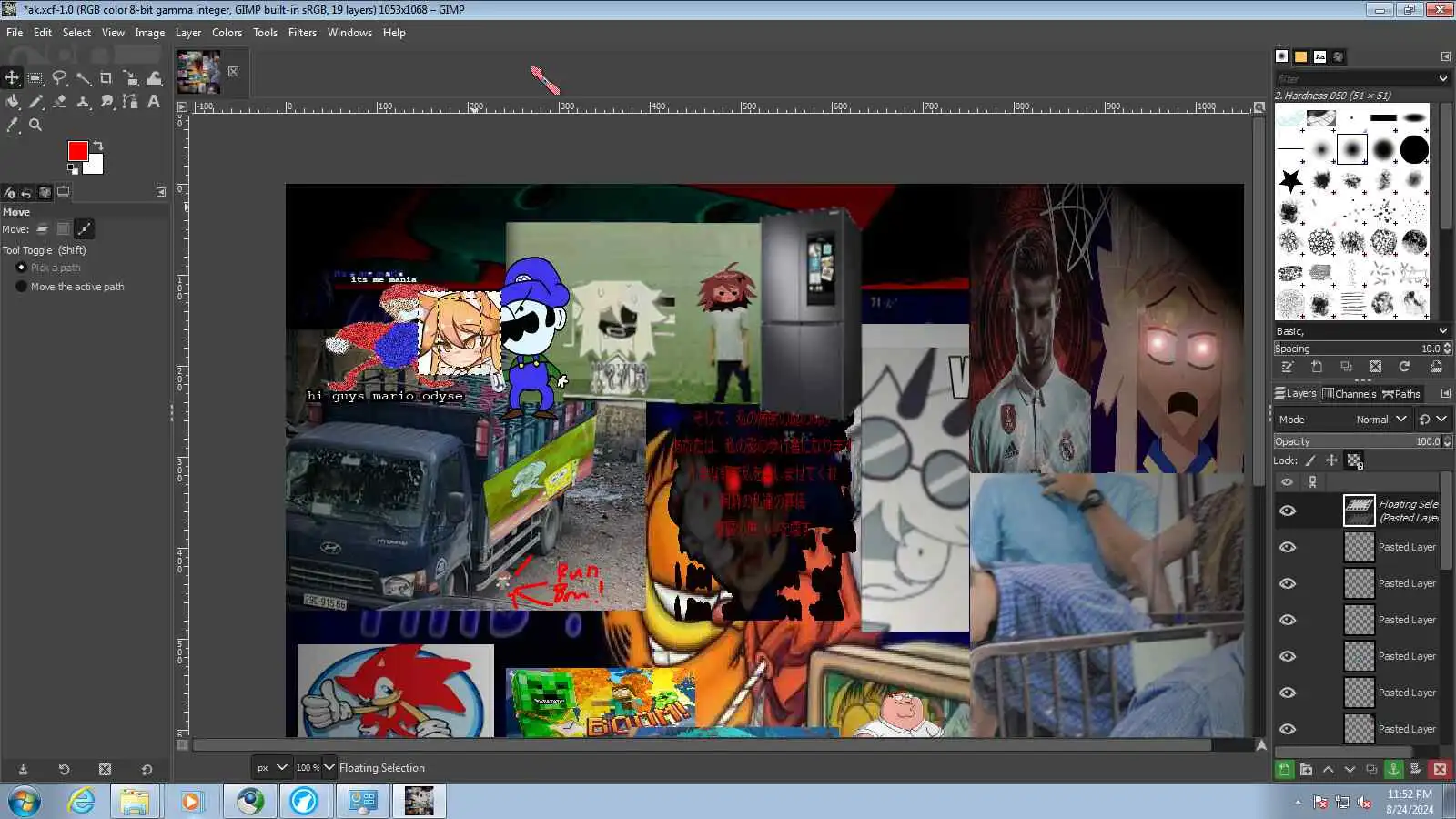Hide the Floating Selection layer
The image size is (1456, 819).
pos(1288,511)
